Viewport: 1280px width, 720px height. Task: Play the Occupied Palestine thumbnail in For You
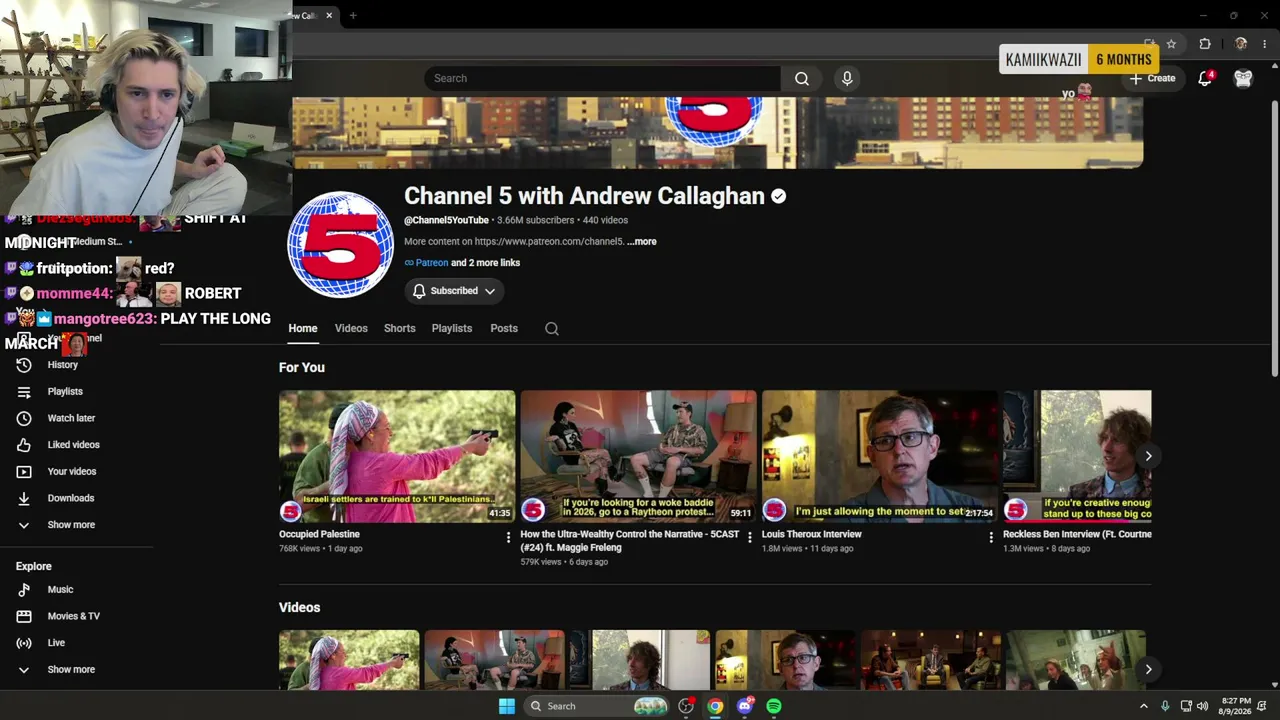coord(397,456)
